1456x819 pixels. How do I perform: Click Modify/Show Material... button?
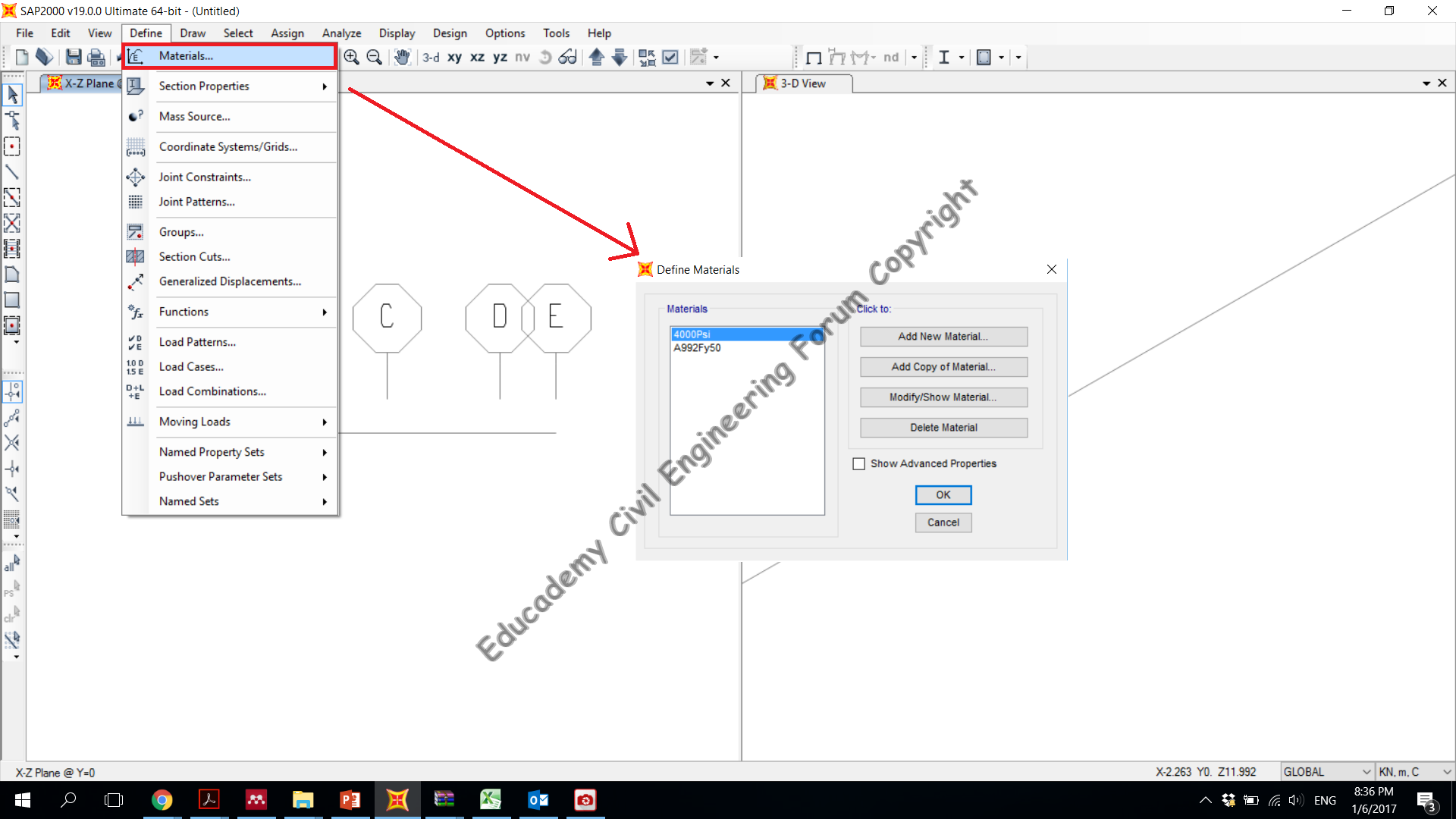pyautogui.click(x=943, y=397)
